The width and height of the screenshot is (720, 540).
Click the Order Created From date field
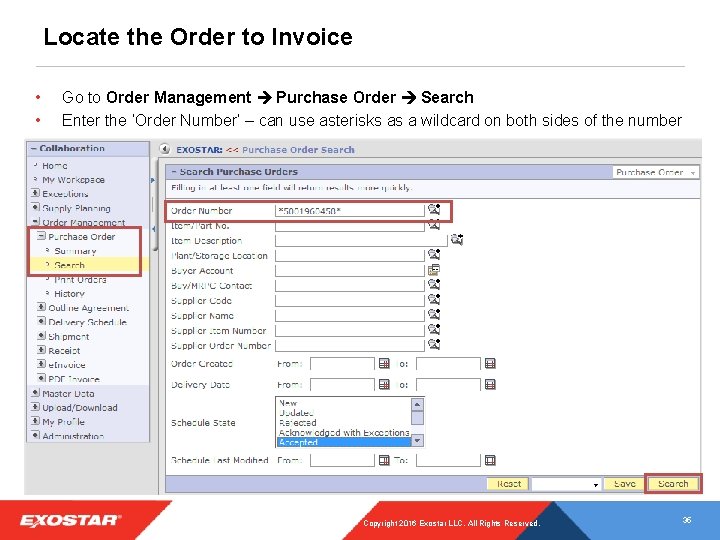[343, 364]
